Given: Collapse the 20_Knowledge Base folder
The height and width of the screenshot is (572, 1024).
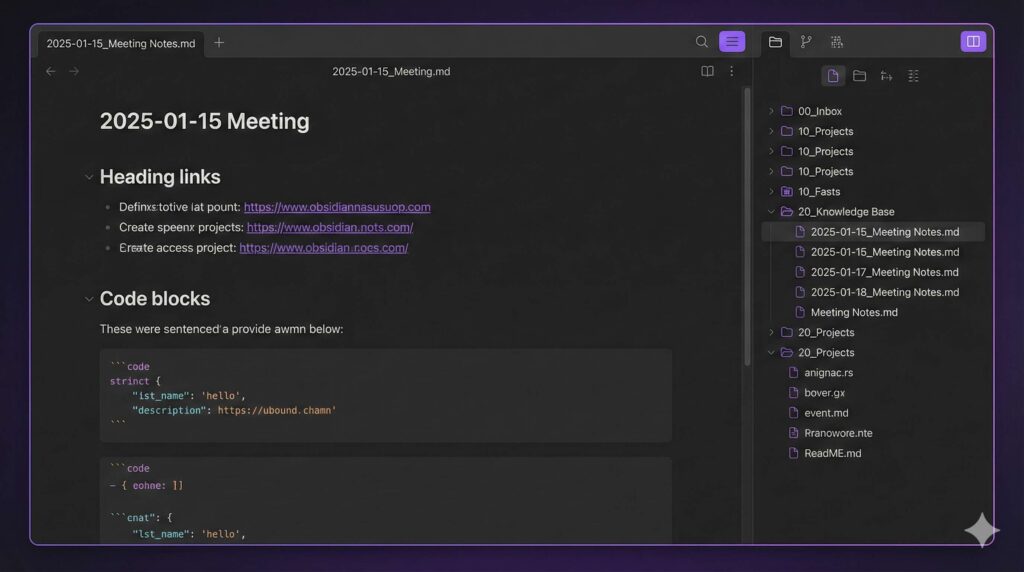Looking at the screenshot, I should [771, 212].
